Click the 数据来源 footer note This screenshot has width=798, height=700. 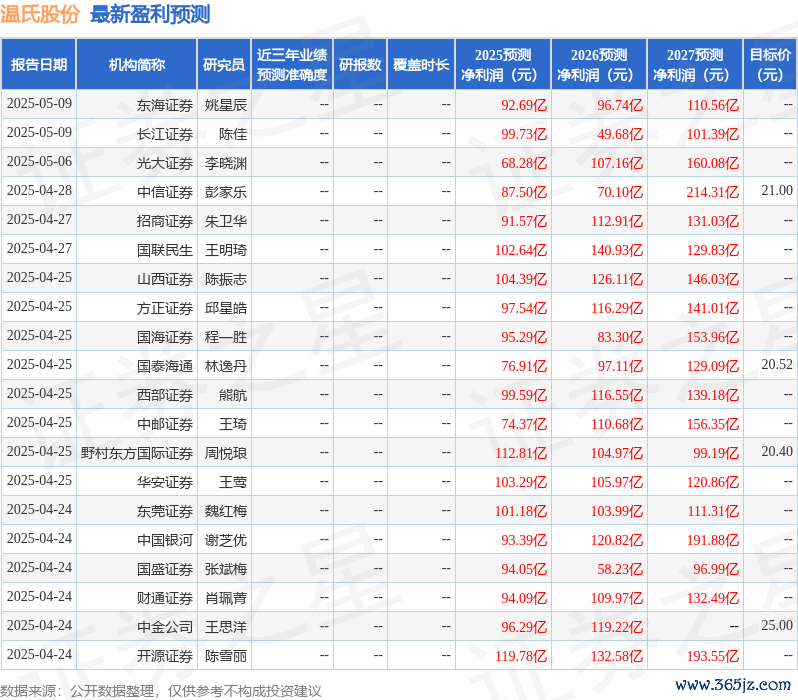(161, 690)
